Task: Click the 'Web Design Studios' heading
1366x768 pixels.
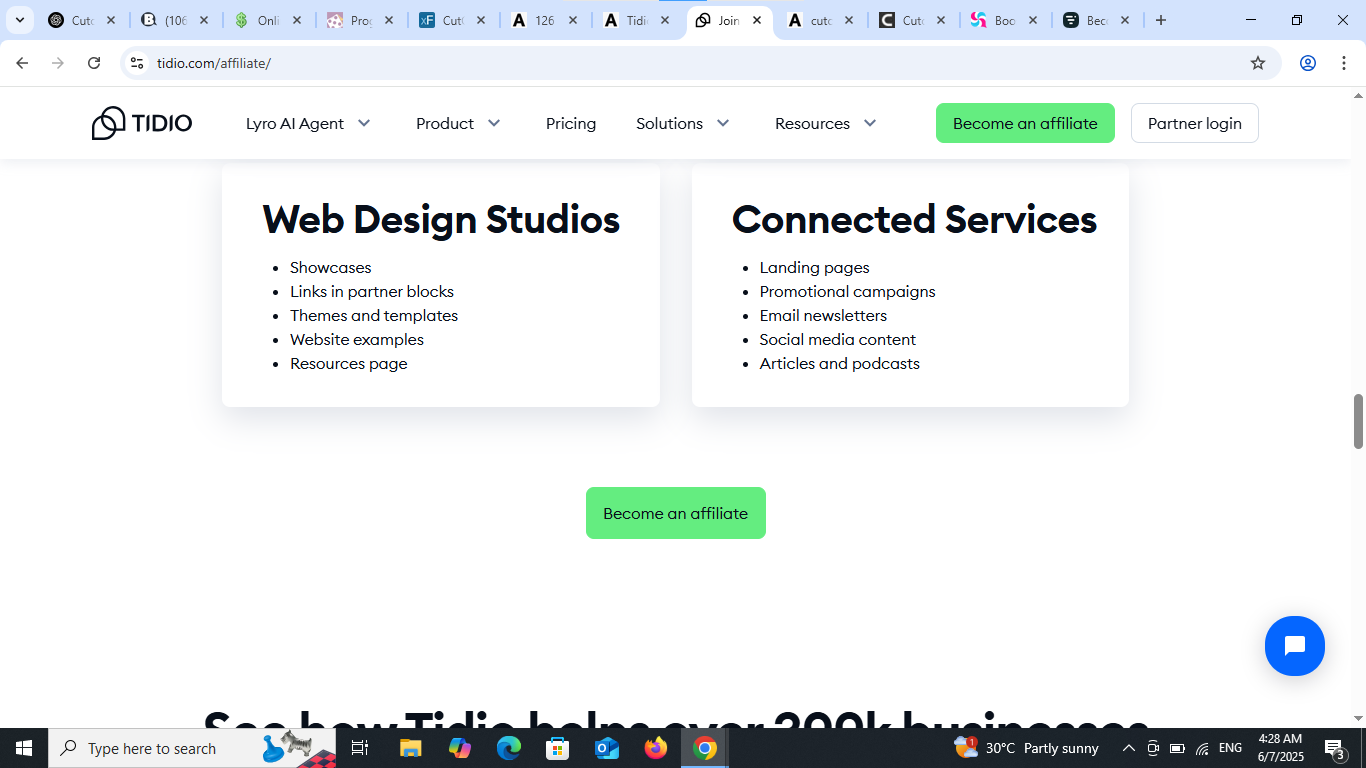Action: click(x=441, y=219)
